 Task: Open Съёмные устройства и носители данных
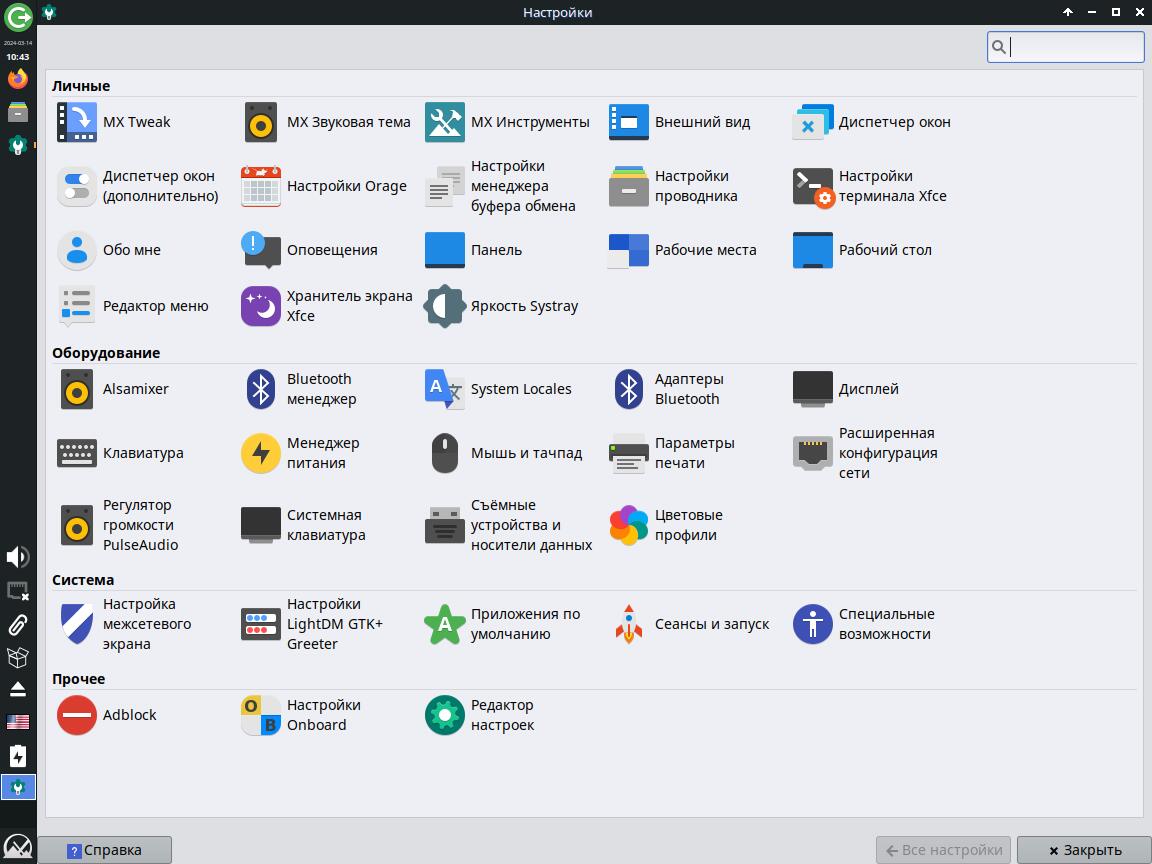pos(508,525)
